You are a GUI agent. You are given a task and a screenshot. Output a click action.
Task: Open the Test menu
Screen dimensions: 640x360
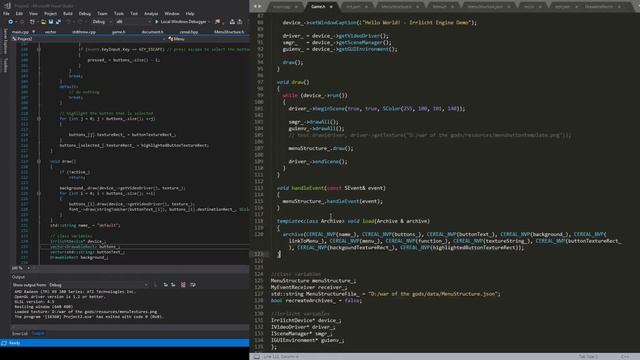134,13
